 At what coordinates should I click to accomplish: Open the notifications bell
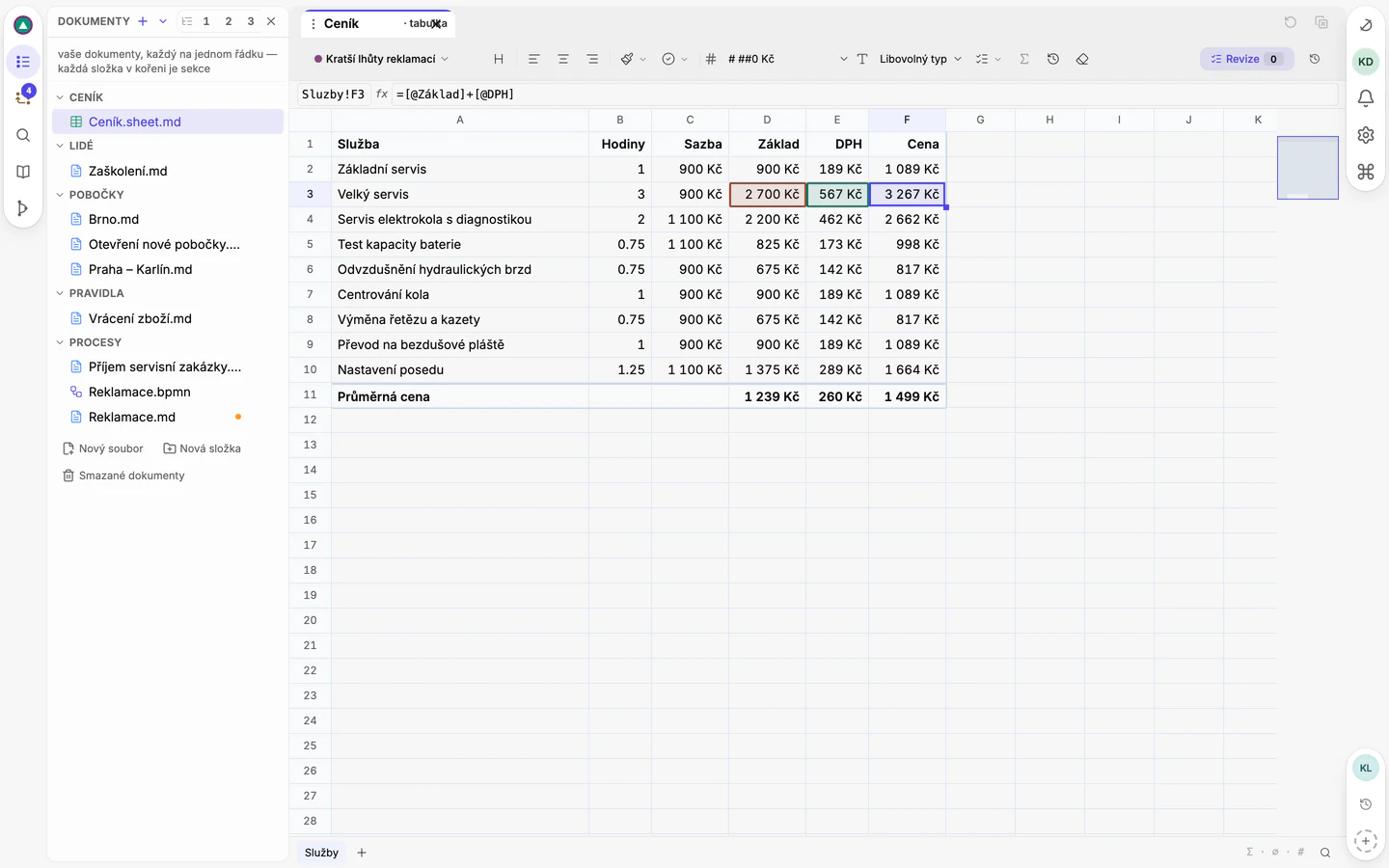1366,98
